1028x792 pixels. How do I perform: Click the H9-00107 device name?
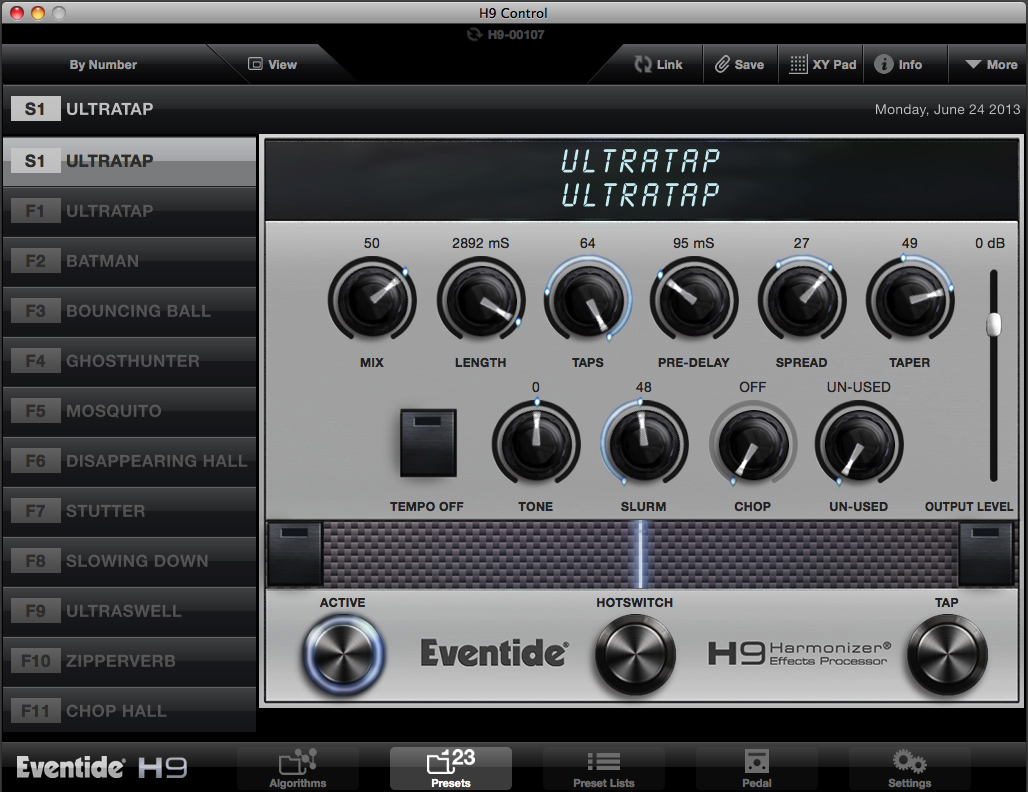(x=516, y=35)
